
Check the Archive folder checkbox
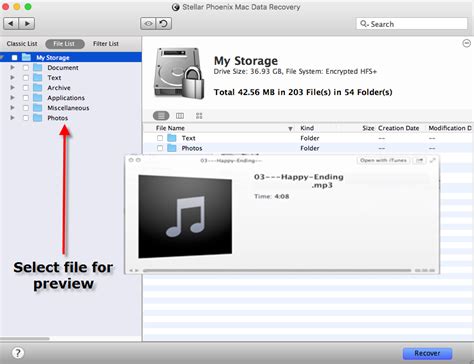coord(26,88)
